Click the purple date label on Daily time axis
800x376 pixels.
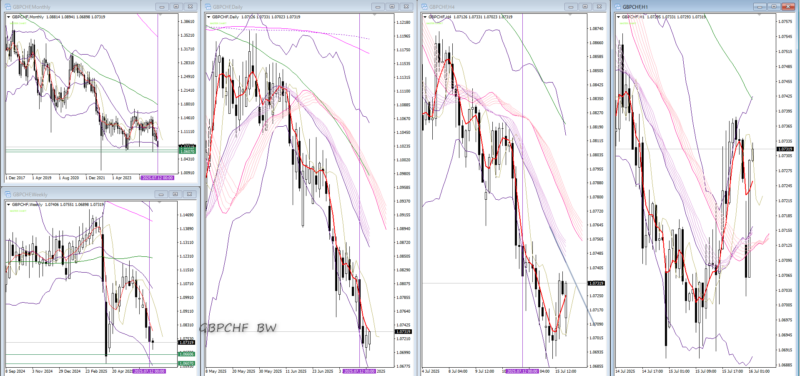pos(359,371)
